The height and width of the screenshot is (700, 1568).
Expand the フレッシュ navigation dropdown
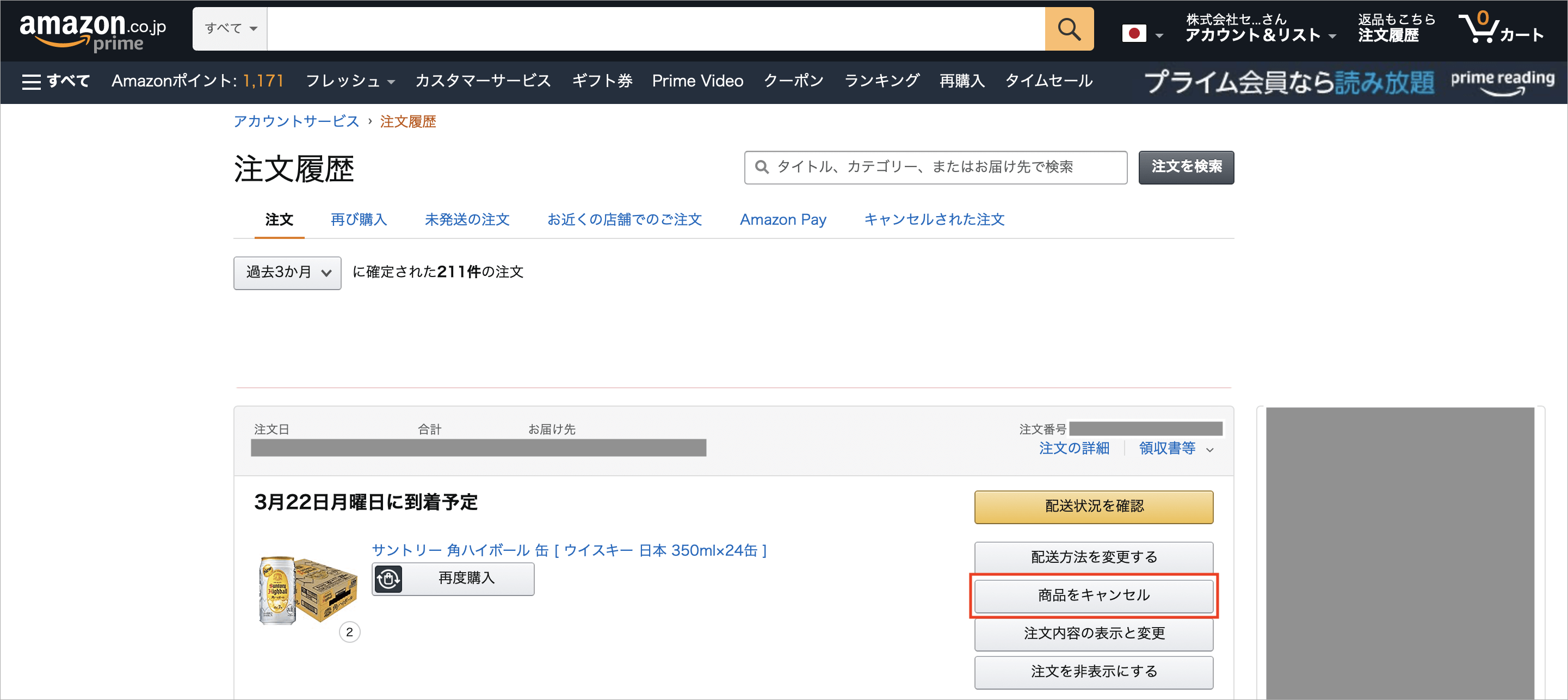(x=350, y=81)
